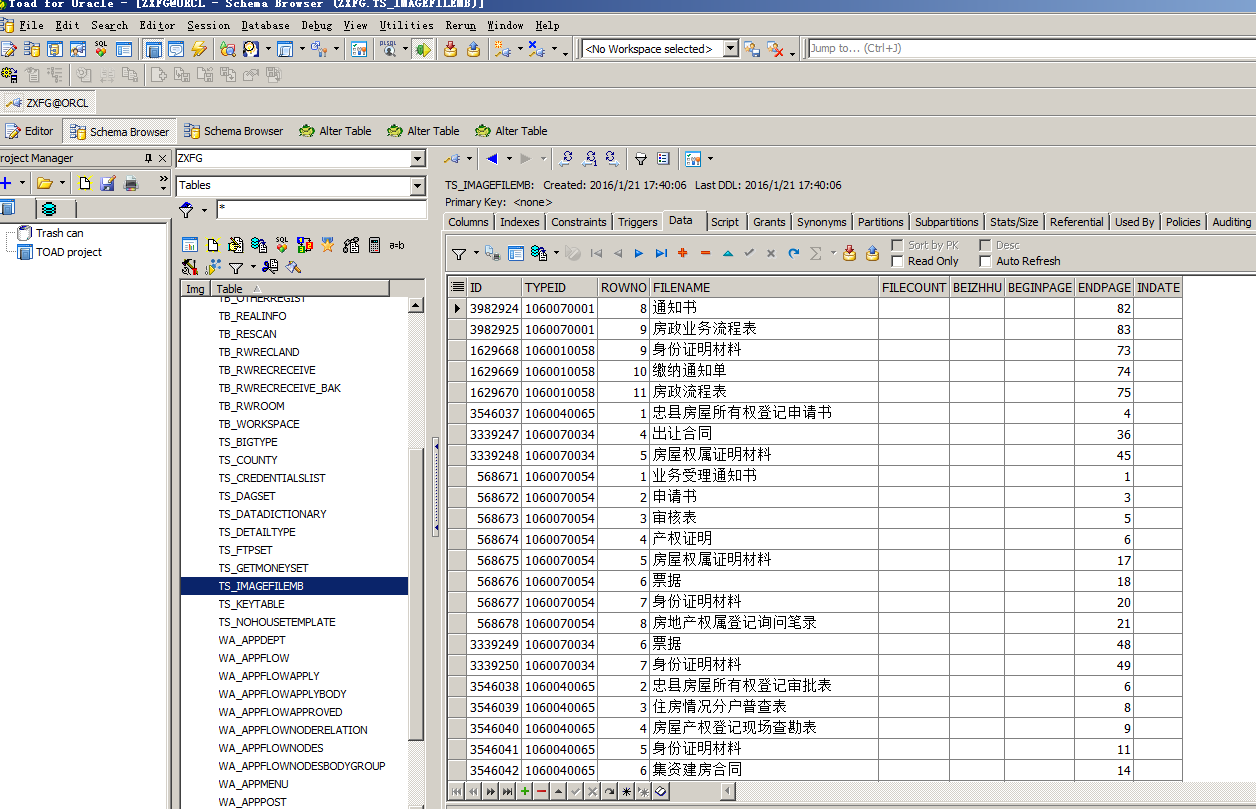Select the a=b compare icon near the table toolbar
The height and width of the screenshot is (809, 1256).
pyautogui.click(x=396, y=246)
